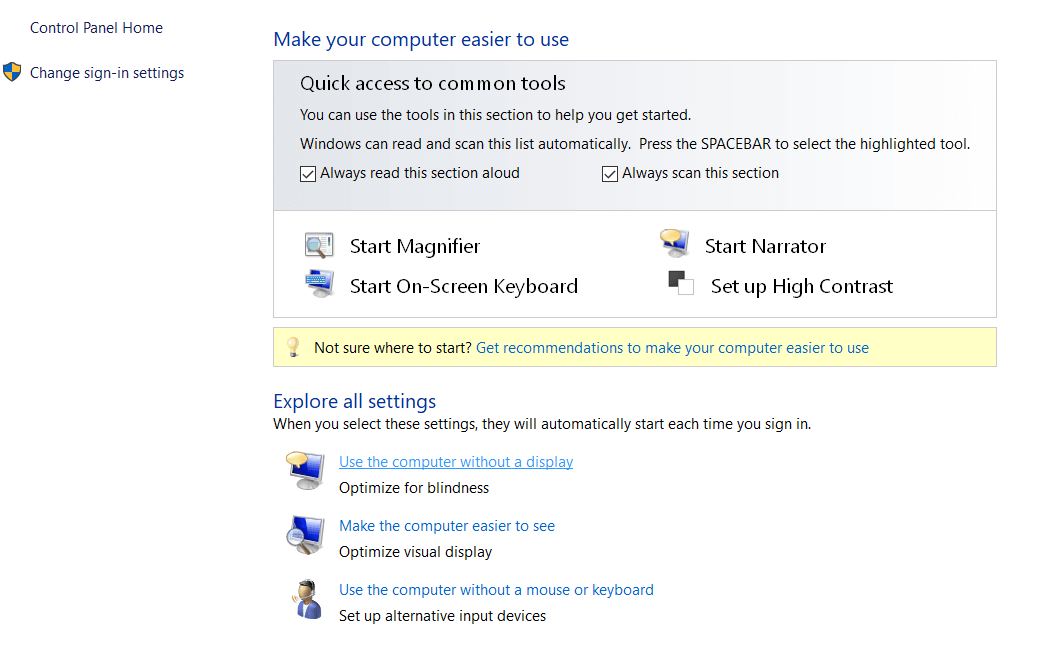Open Use the computer without a display
1054x647 pixels.
456,462
